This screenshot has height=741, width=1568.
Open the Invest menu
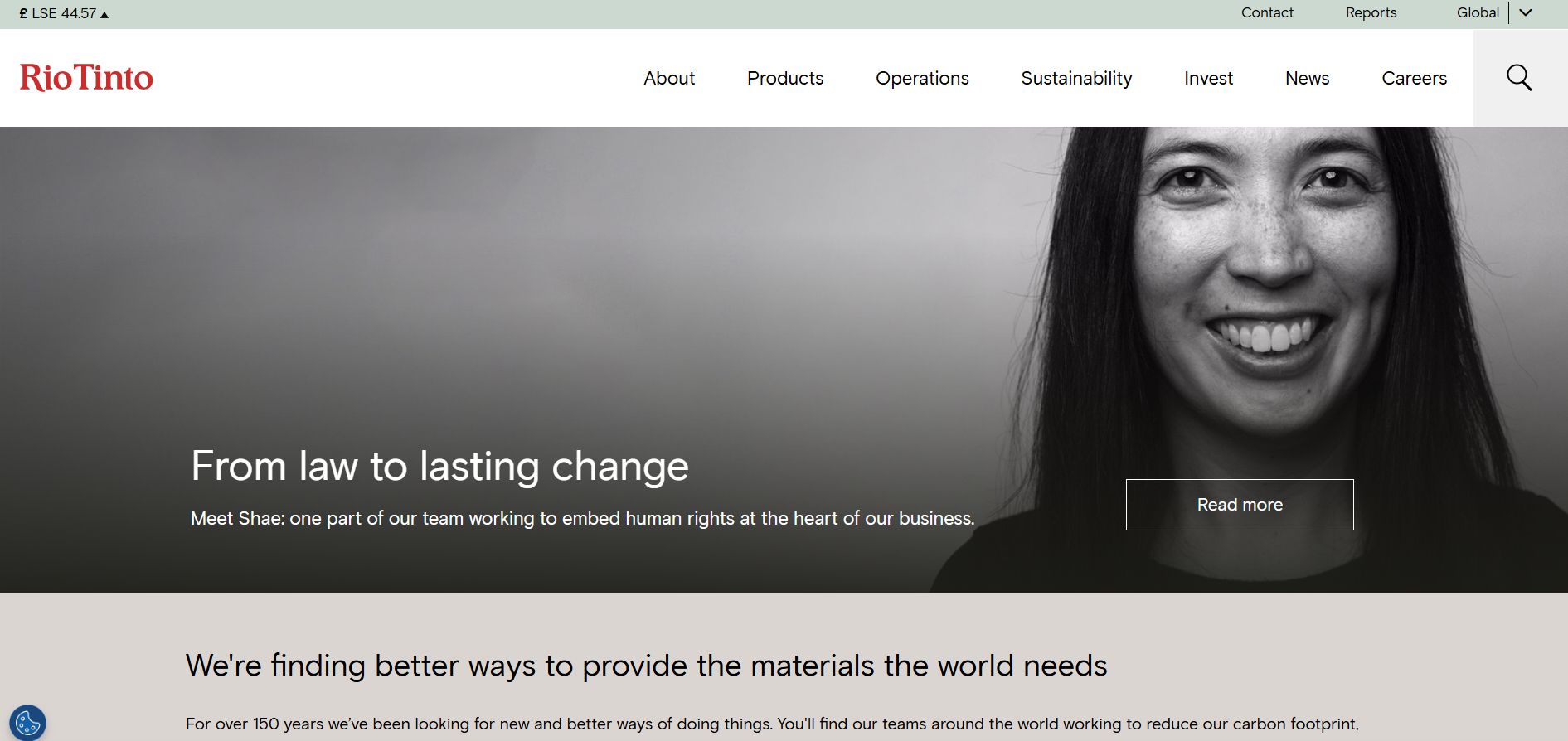pos(1208,78)
